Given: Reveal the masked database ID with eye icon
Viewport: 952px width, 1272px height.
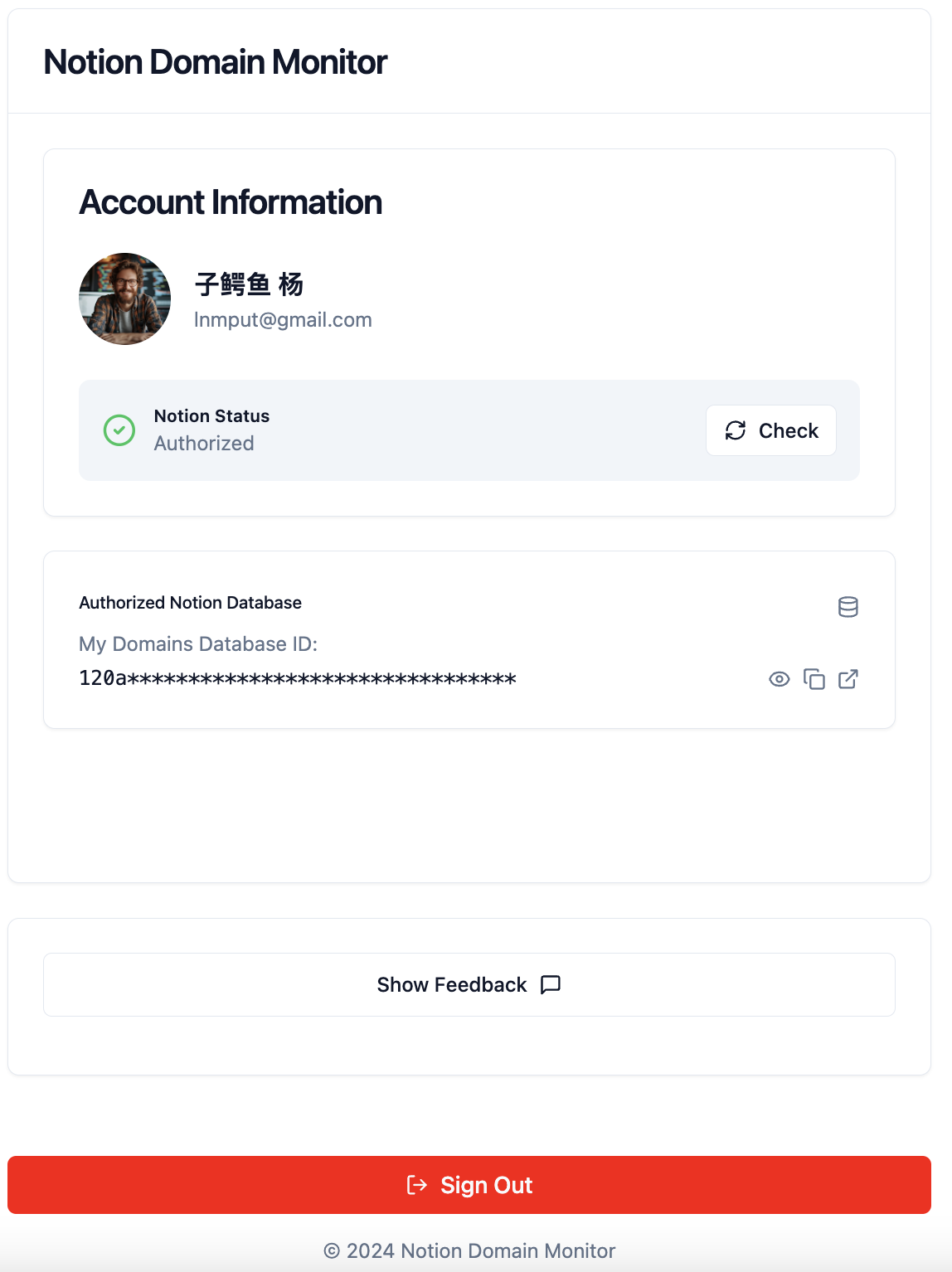Looking at the screenshot, I should tap(779, 679).
